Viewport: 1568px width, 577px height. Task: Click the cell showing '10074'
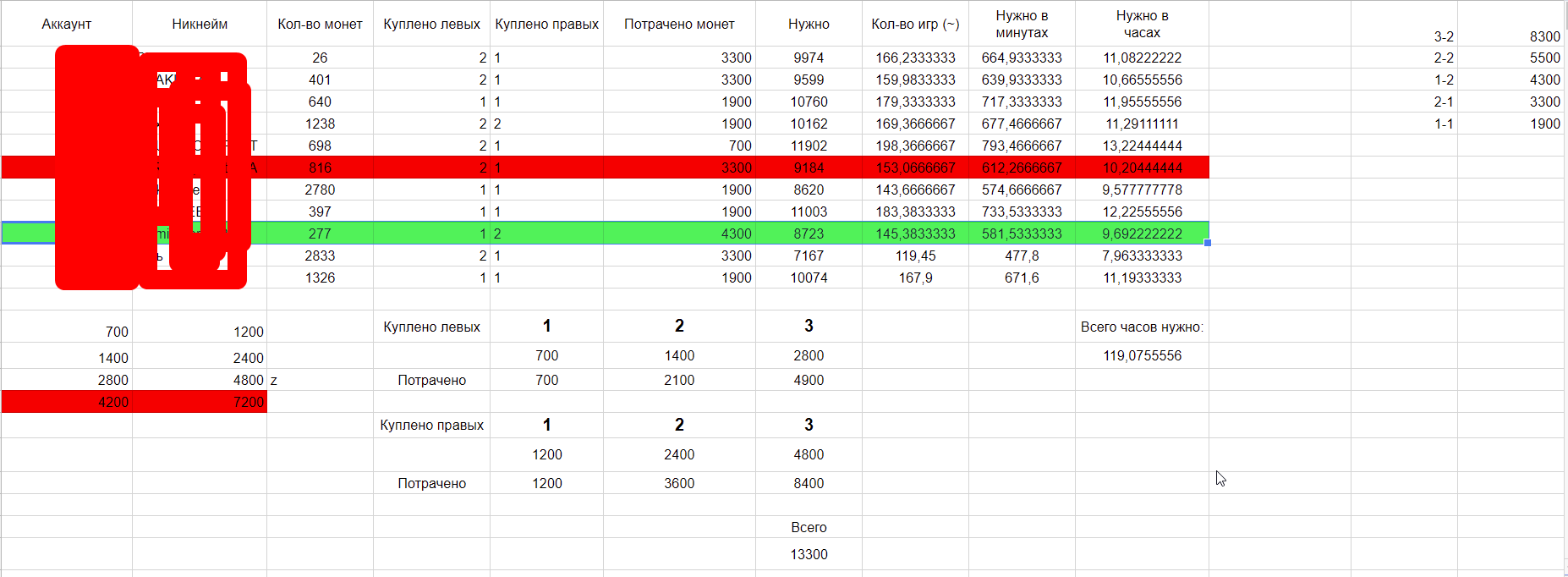(809, 278)
